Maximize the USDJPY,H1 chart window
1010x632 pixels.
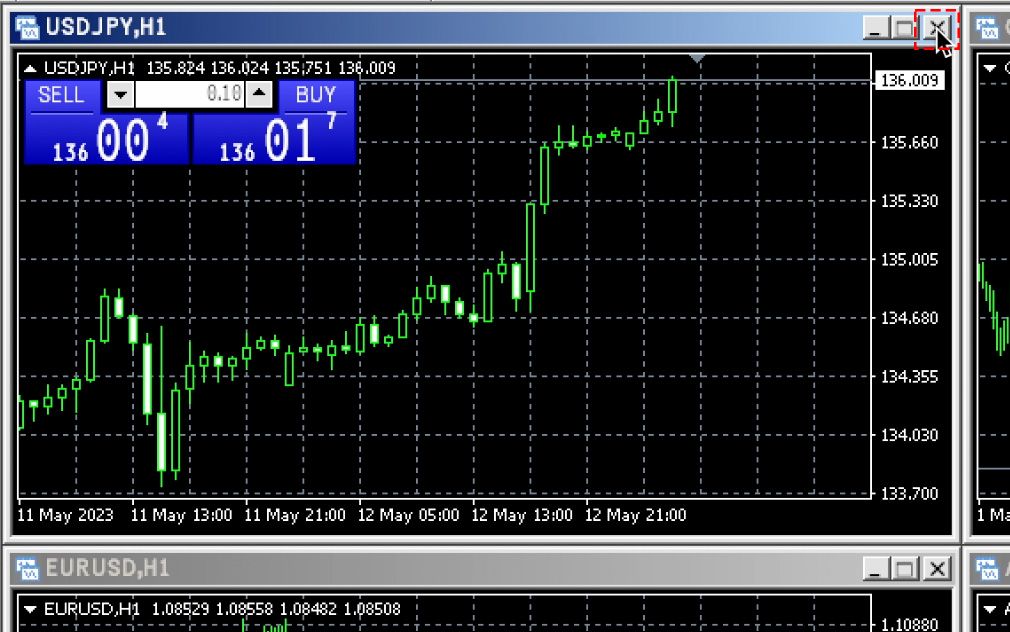tap(906, 29)
